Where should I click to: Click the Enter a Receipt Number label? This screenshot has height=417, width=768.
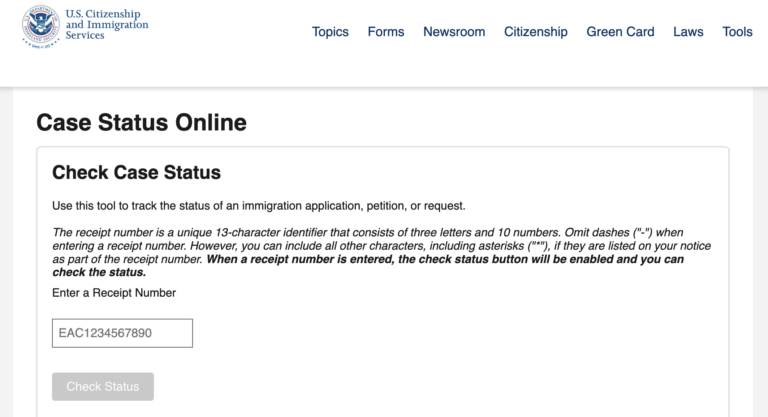(x=114, y=293)
